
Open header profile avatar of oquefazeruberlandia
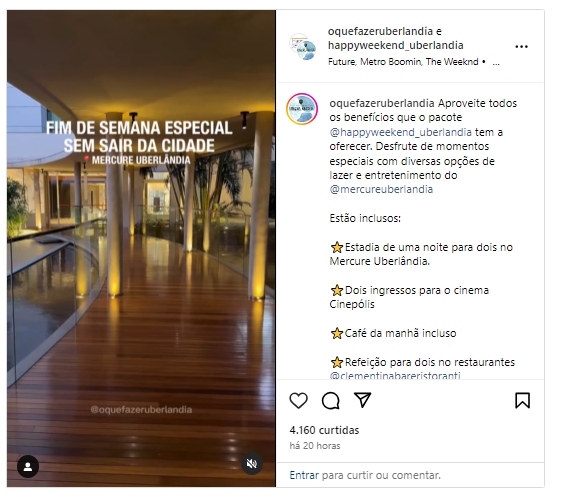303,47
